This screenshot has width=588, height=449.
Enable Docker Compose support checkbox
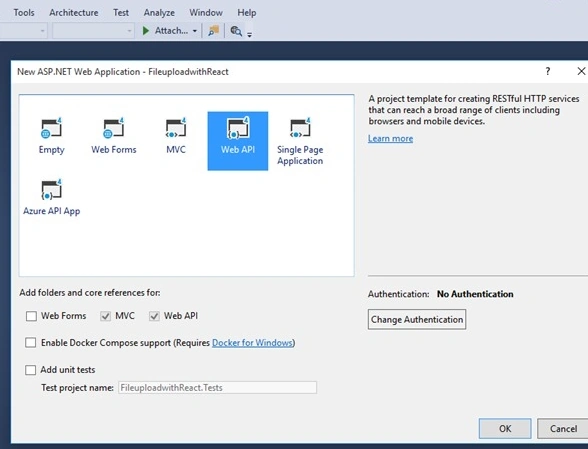[31, 342]
